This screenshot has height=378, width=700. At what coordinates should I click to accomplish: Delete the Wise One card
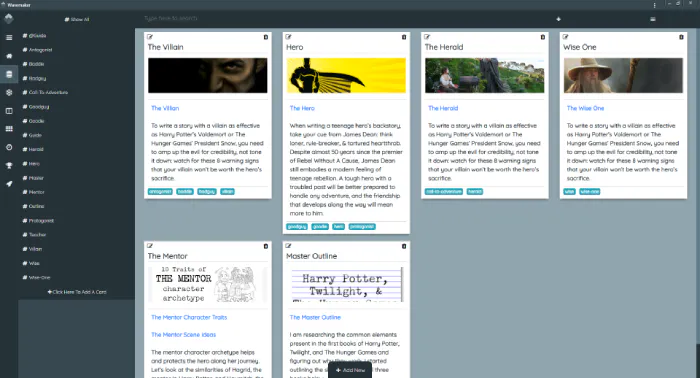click(681, 37)
